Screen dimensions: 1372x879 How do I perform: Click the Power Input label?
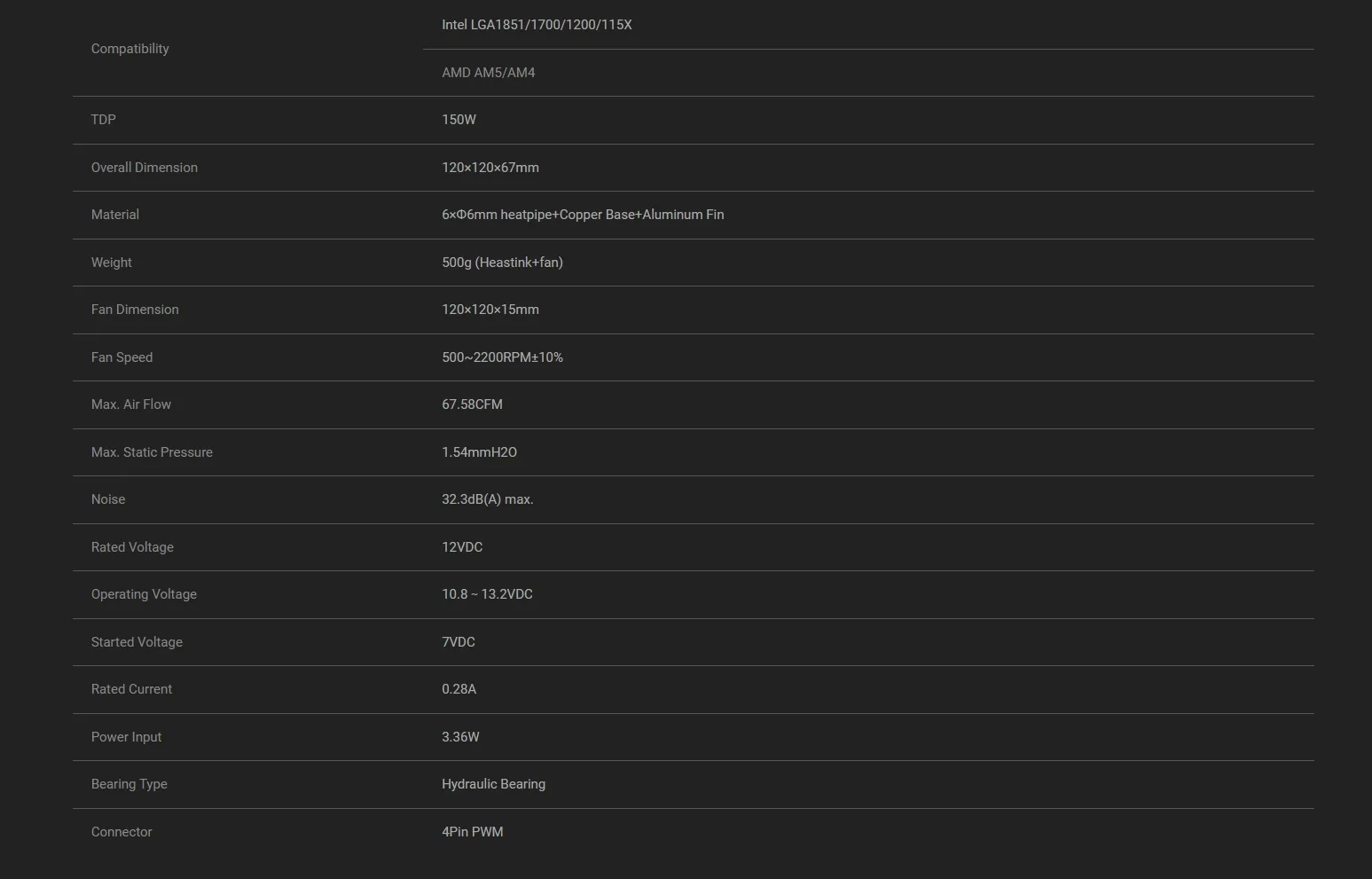pyautogui.click(x=126, y=737)
